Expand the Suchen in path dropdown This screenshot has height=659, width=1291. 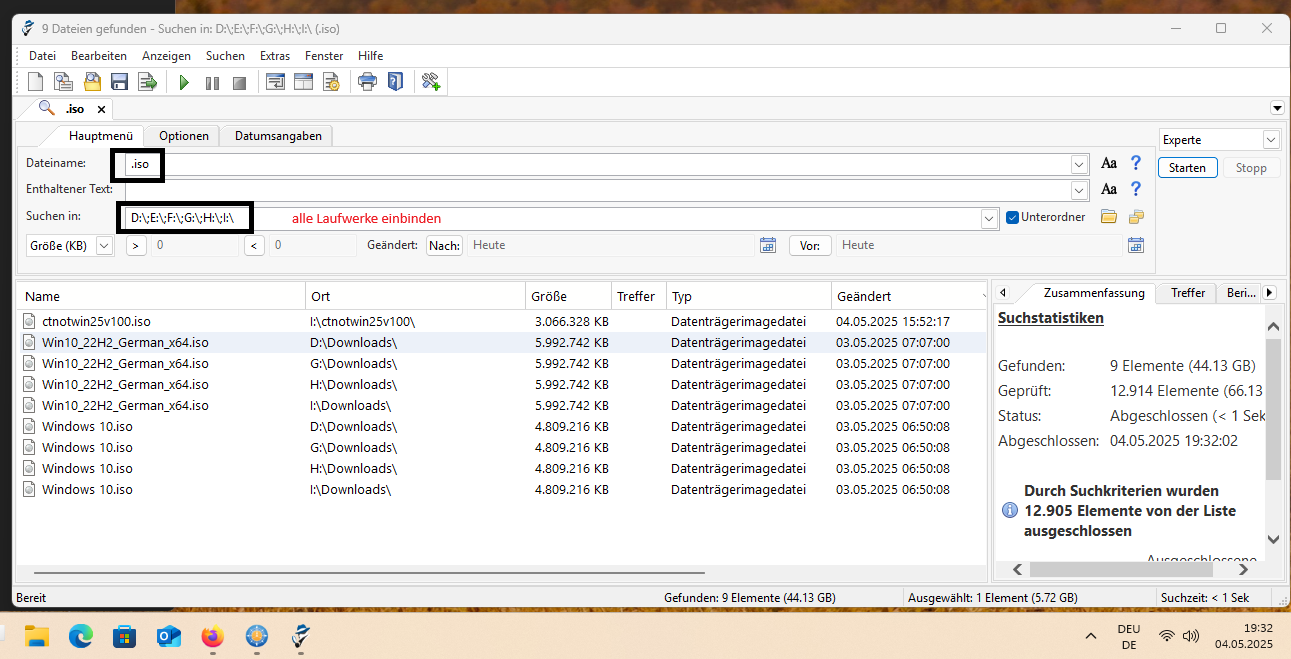pyautogui.click(x=989, y=218)
